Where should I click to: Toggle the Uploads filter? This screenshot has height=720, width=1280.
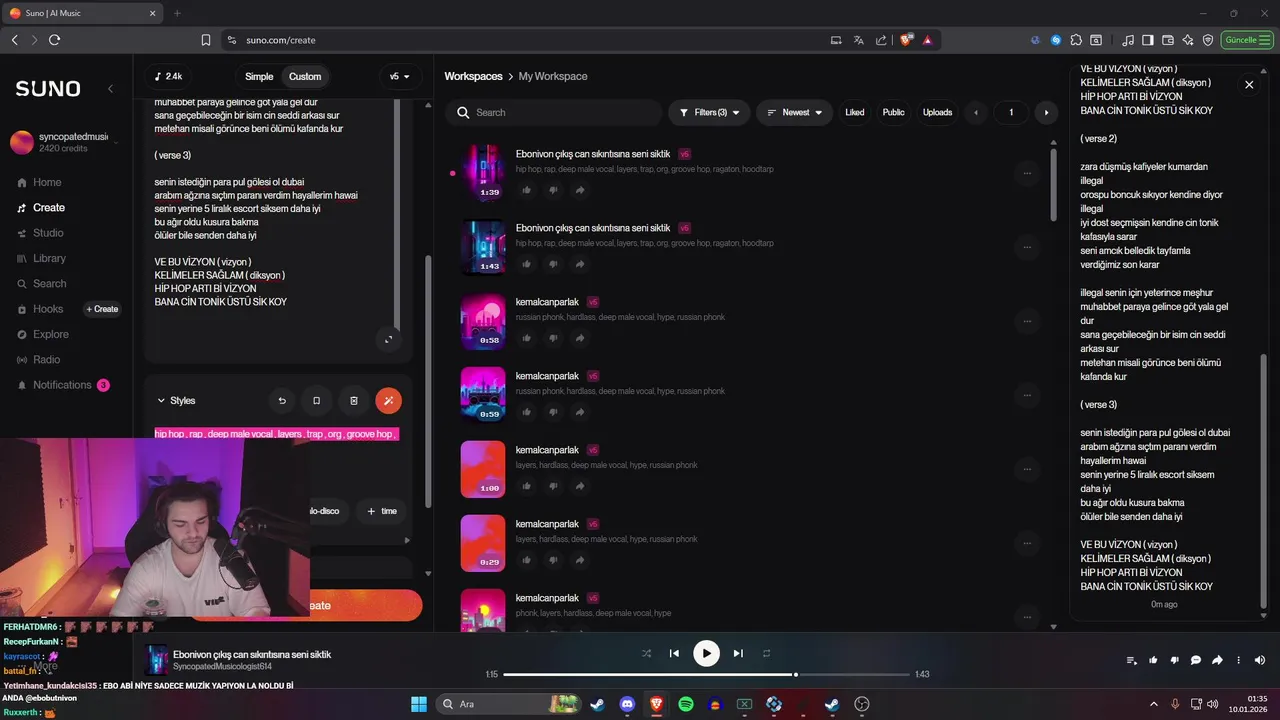pos(937,112)
